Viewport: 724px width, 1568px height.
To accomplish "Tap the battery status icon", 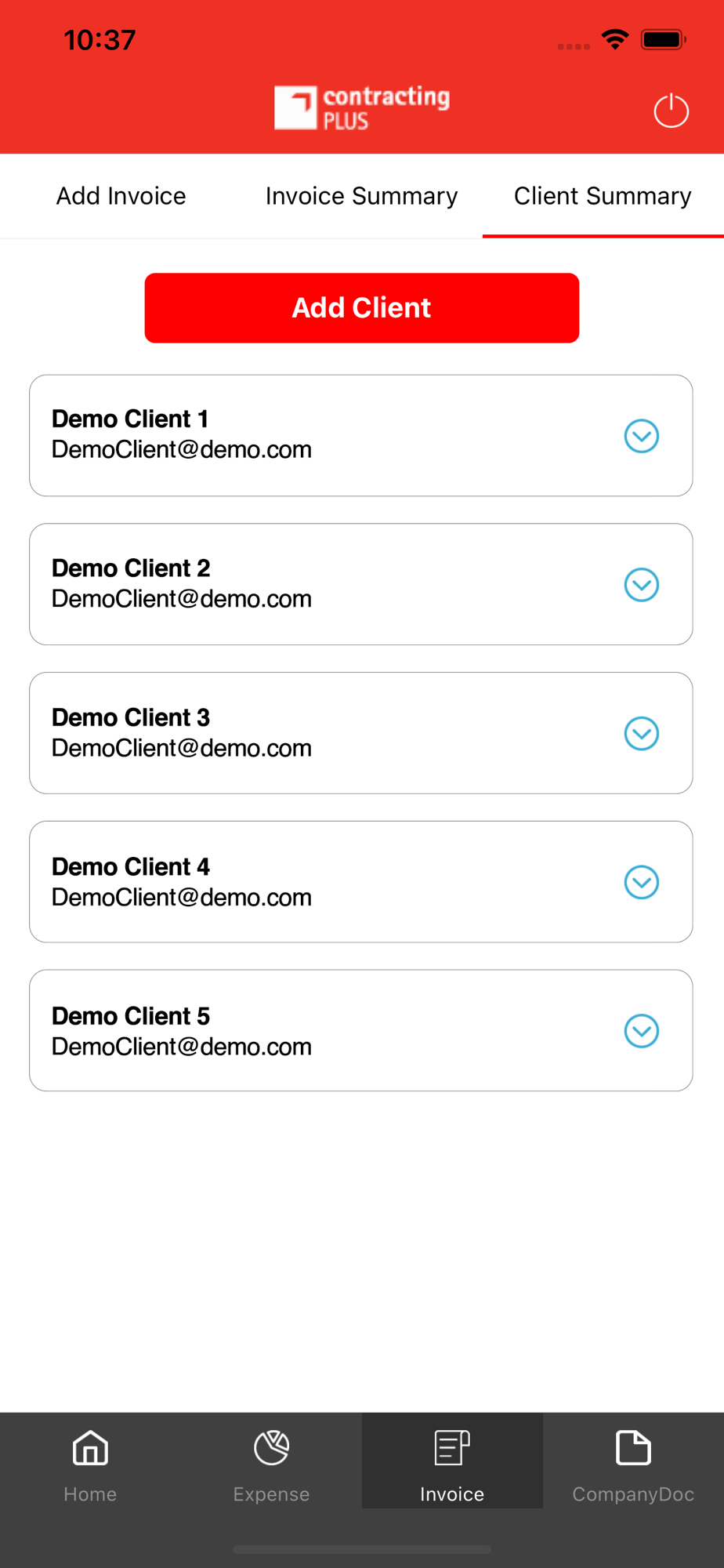I will [663, 39].
